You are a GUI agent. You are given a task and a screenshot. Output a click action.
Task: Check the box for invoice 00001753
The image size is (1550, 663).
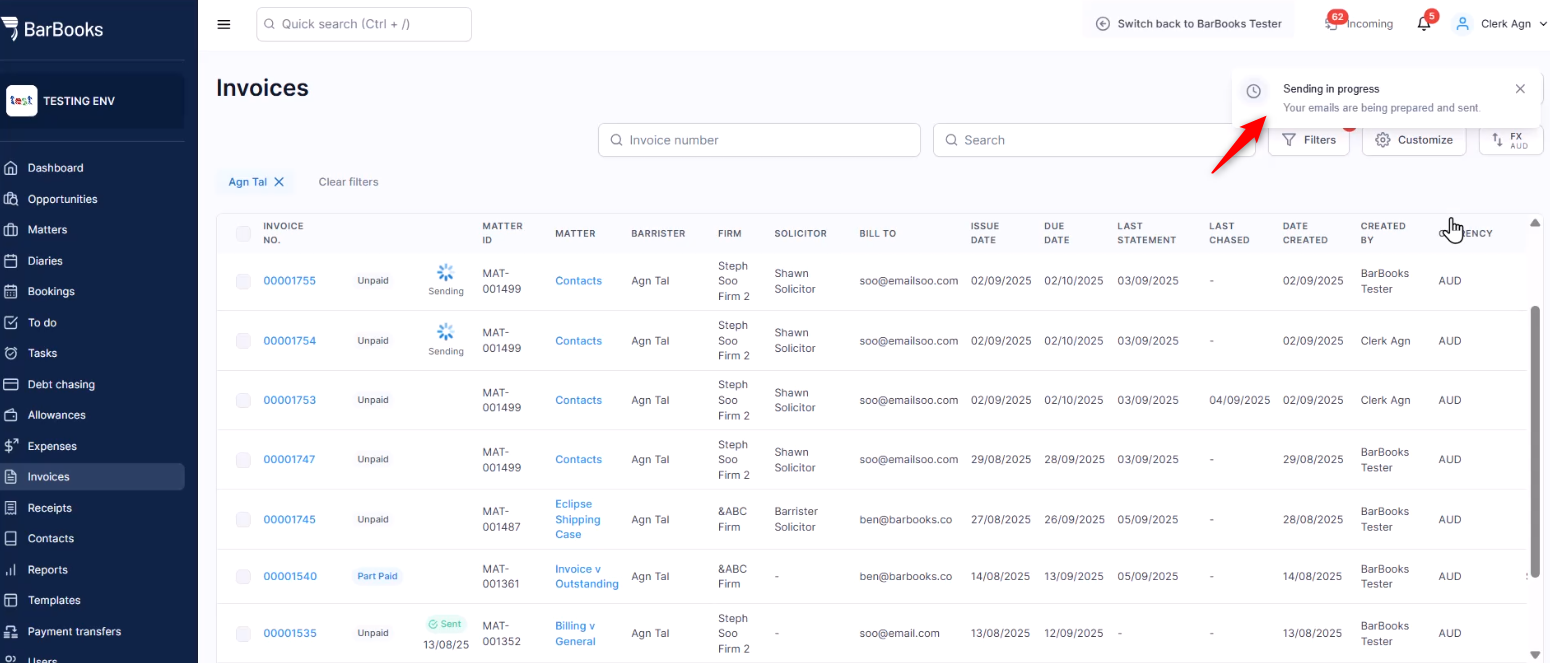(244, 400)
